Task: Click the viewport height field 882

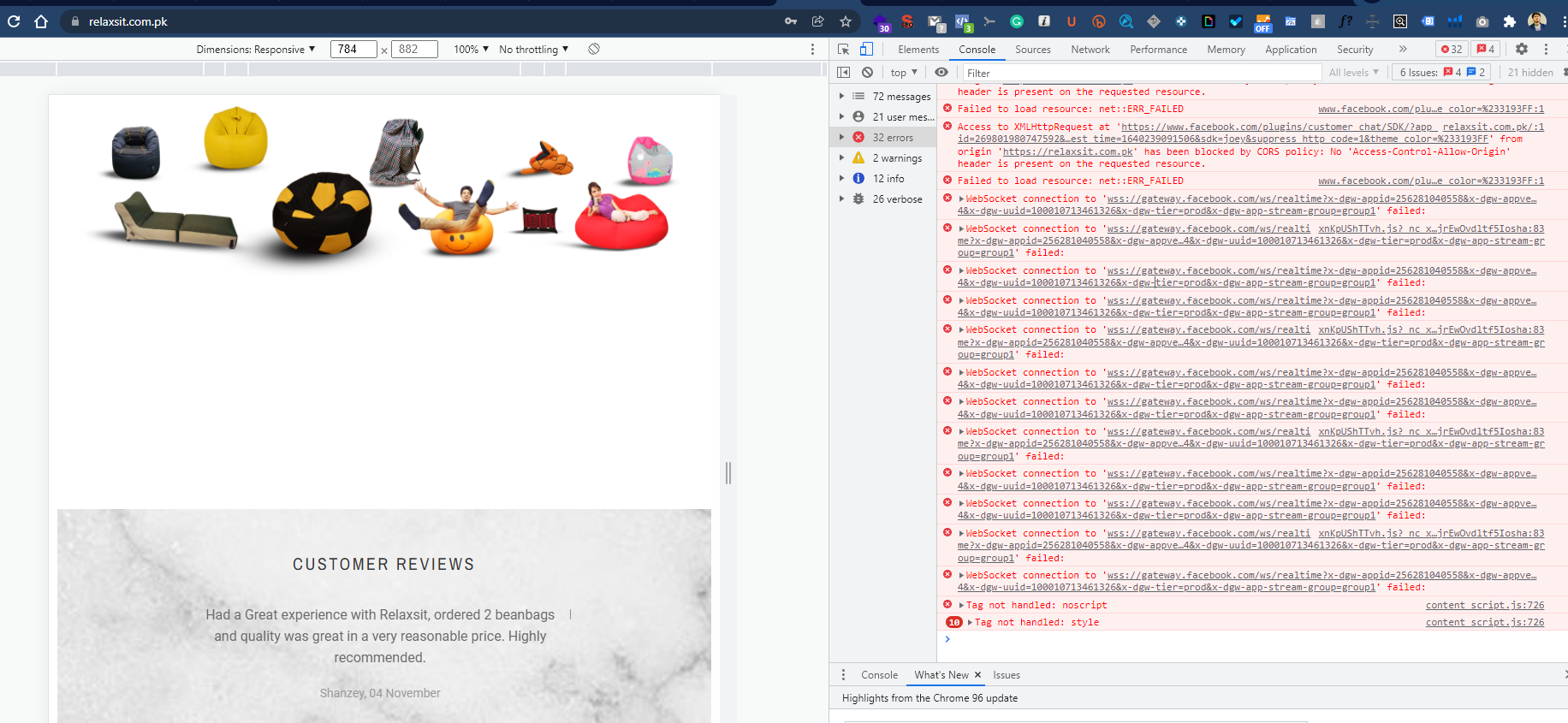Action: (415, 50)
